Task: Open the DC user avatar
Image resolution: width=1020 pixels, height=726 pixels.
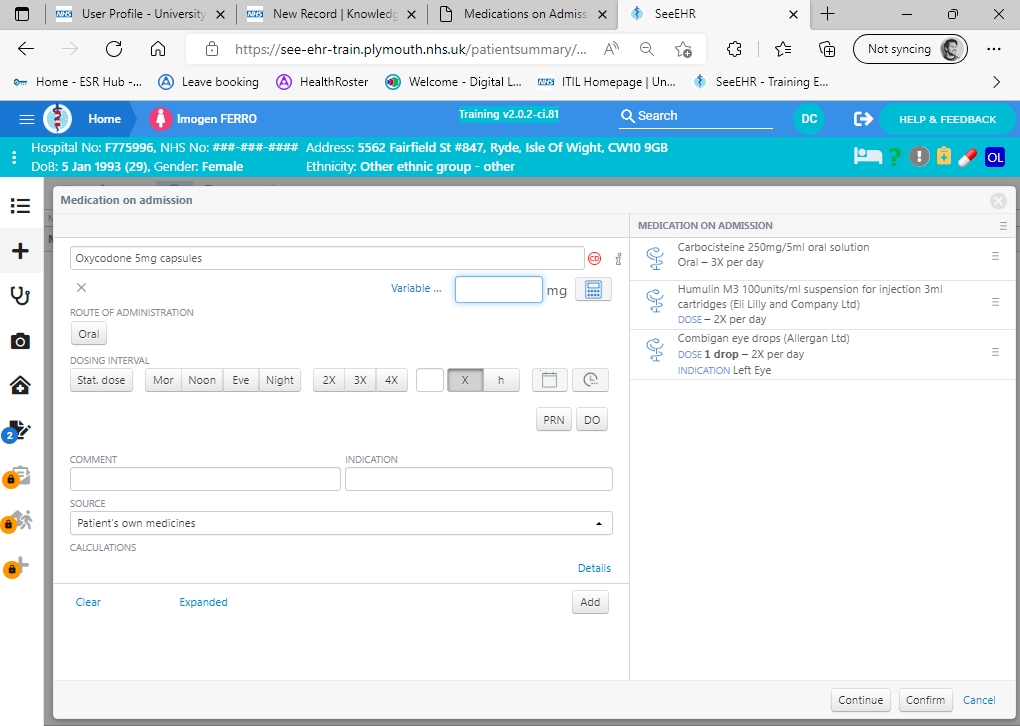Action: (809, 118)
